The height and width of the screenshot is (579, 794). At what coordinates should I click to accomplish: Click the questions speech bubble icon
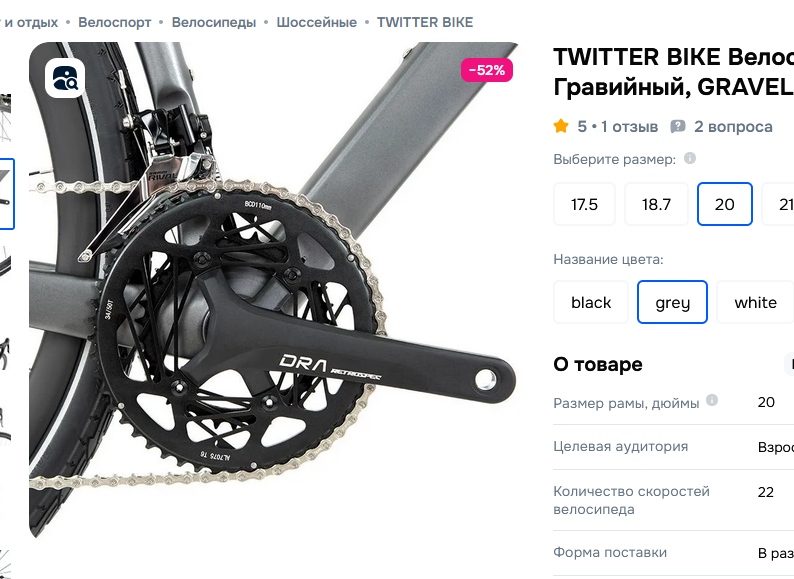coord(678,127)
